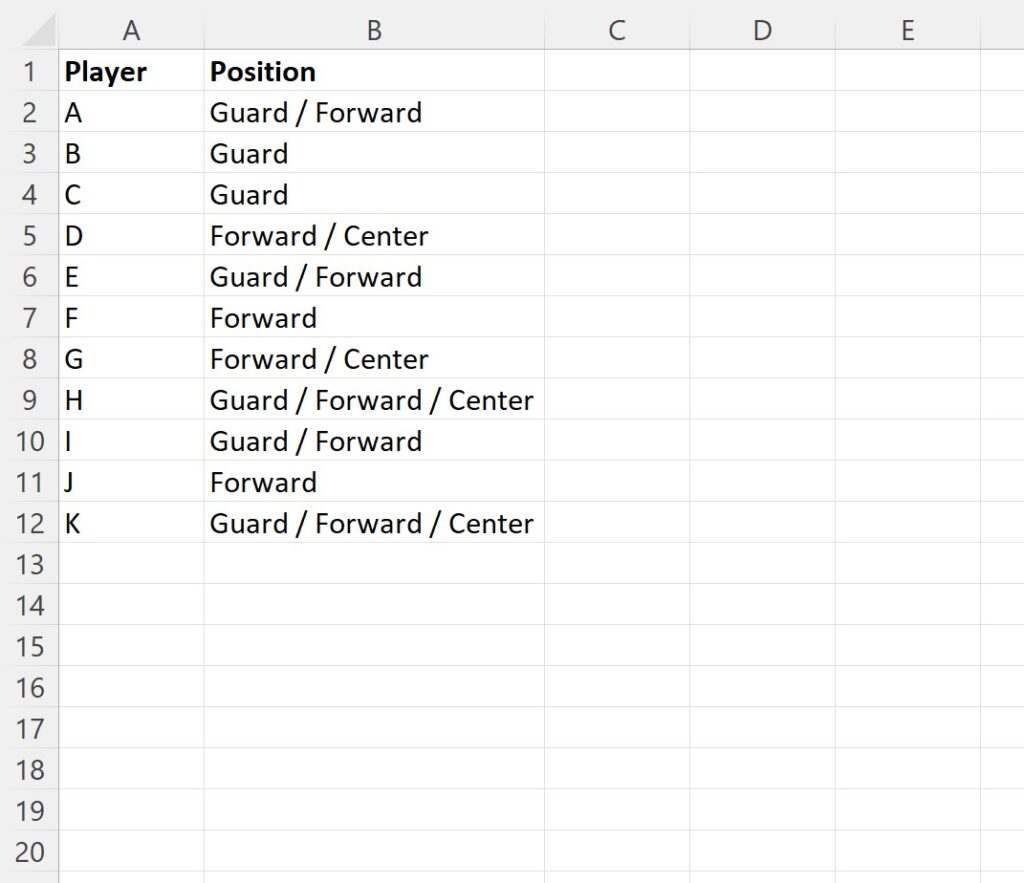Select column B header
This screenshot has height=883, width=1024.
click(x=374, y=31)
